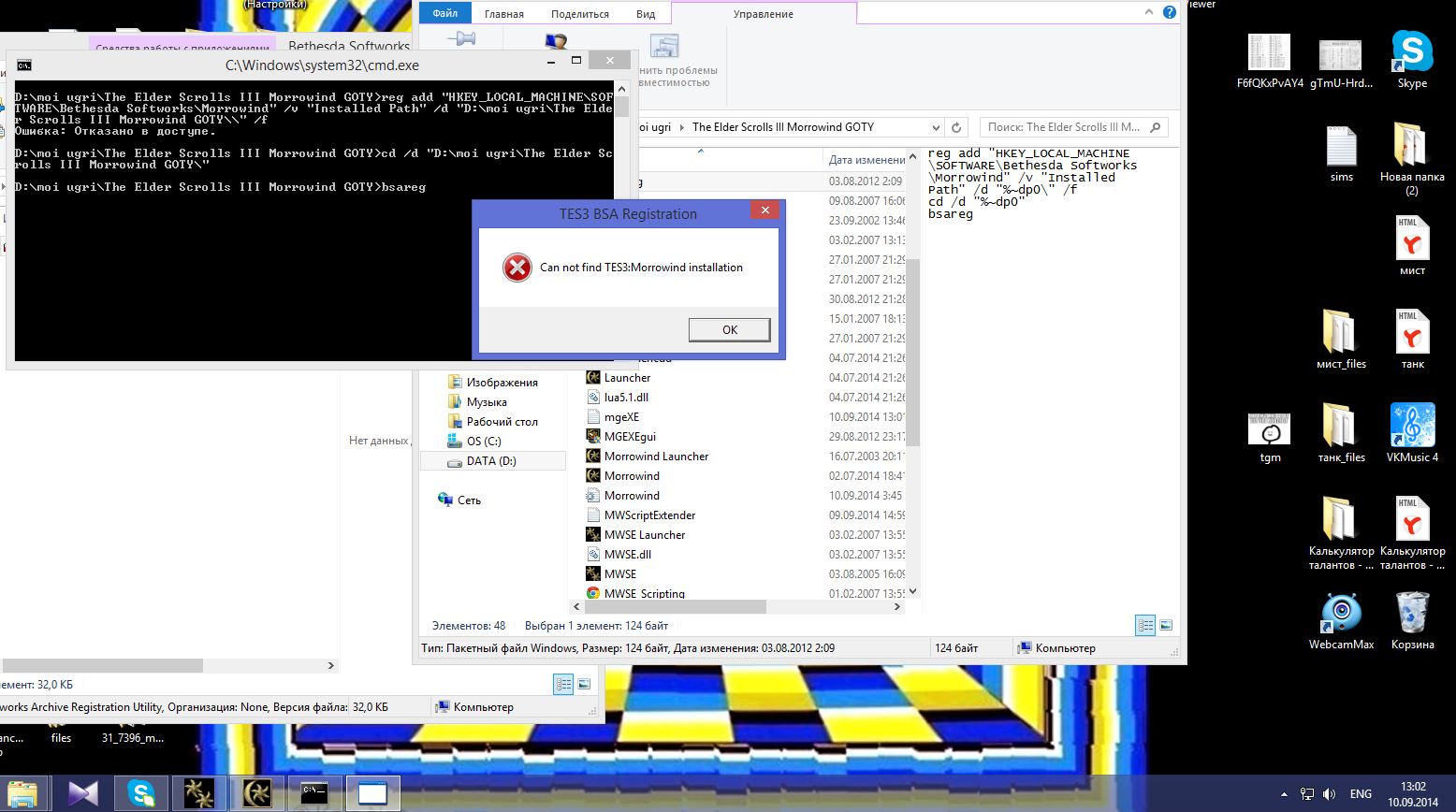Image resolution: width=1456 pixels, height=812 pixels.
Task: Select Morrowind dated 02.07.2014
Action: tap(632, 476)
